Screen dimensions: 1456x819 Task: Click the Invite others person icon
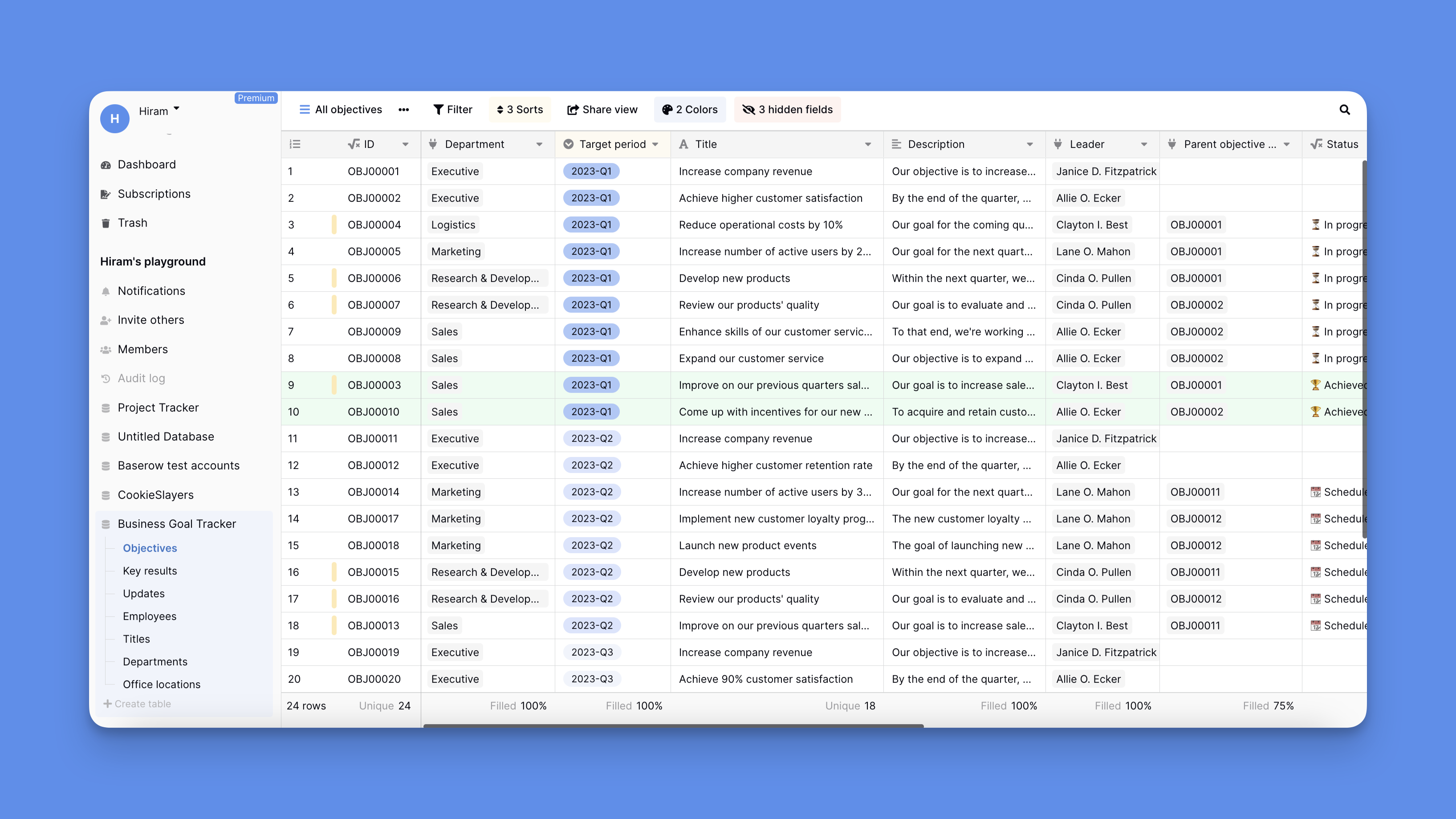[x=106, y=320]
